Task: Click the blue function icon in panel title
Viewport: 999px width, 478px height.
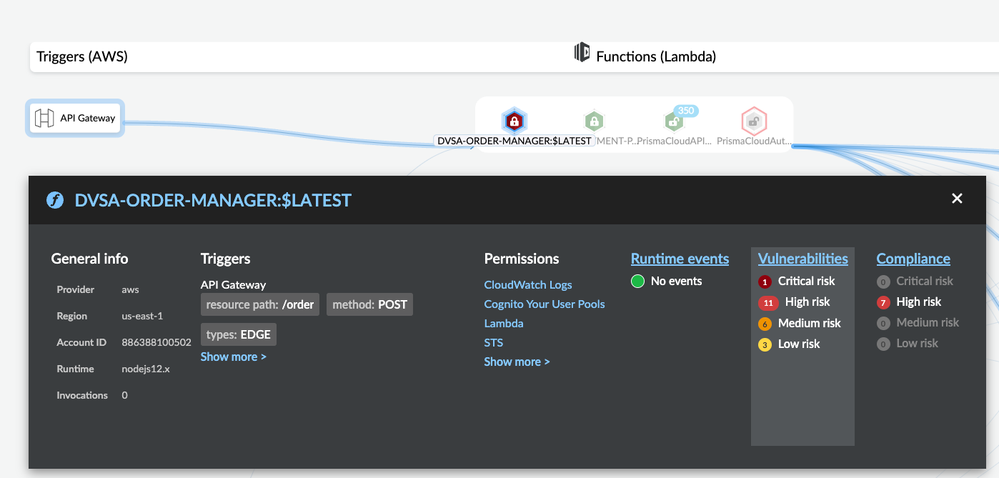Action: pyautogui.click(x=56, y=200)
